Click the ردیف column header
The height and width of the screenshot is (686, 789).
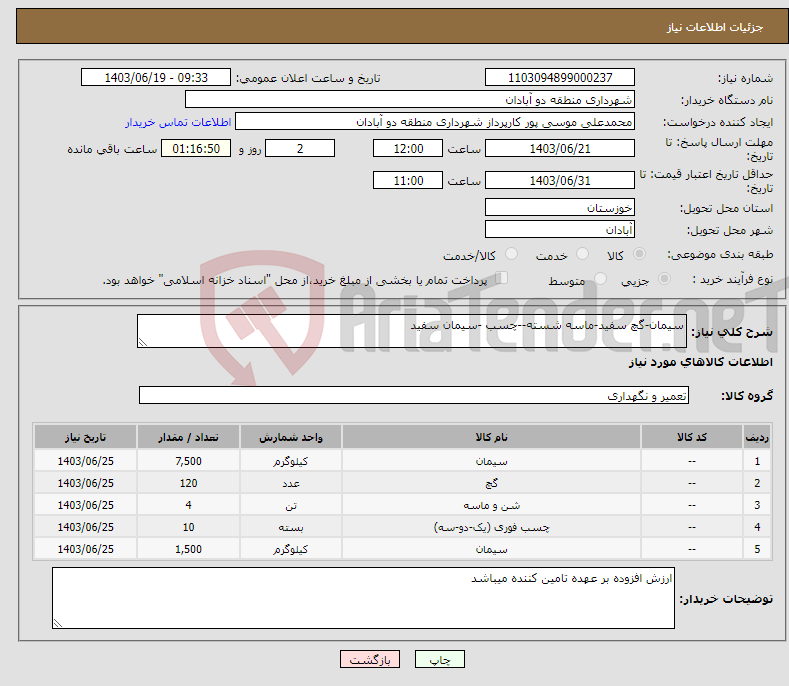757,437
